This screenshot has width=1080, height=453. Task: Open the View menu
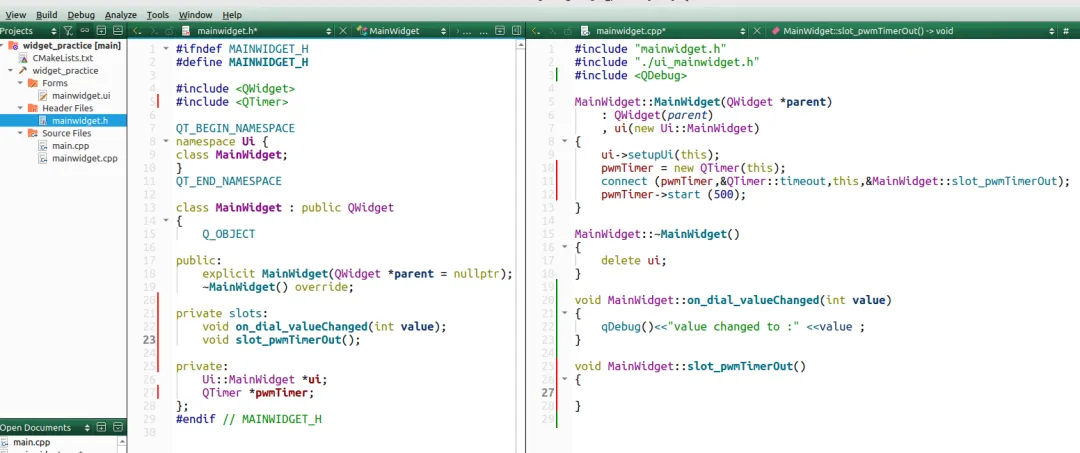pos(16,14)
